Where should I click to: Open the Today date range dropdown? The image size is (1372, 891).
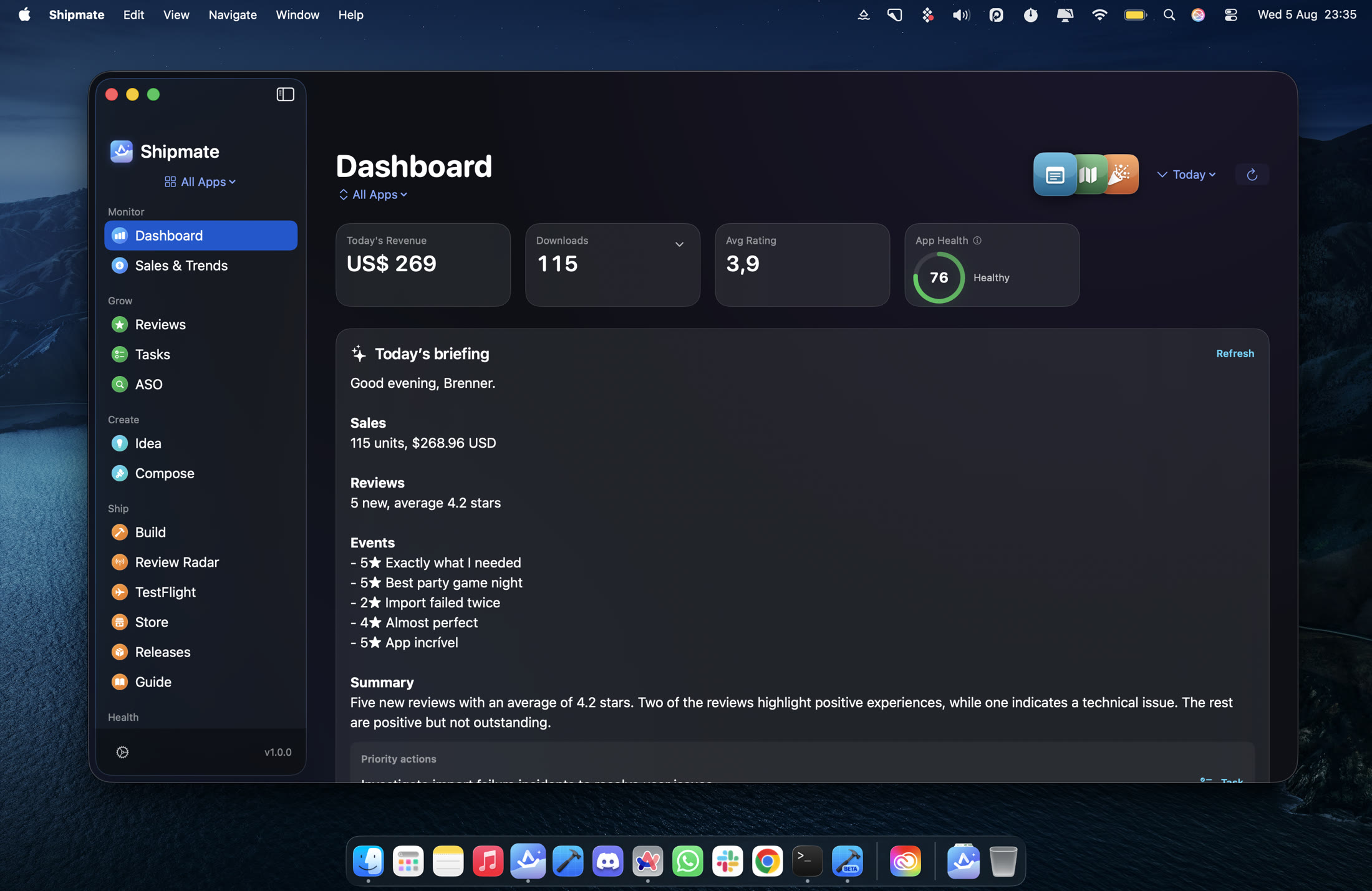(x=1187, y=175)
